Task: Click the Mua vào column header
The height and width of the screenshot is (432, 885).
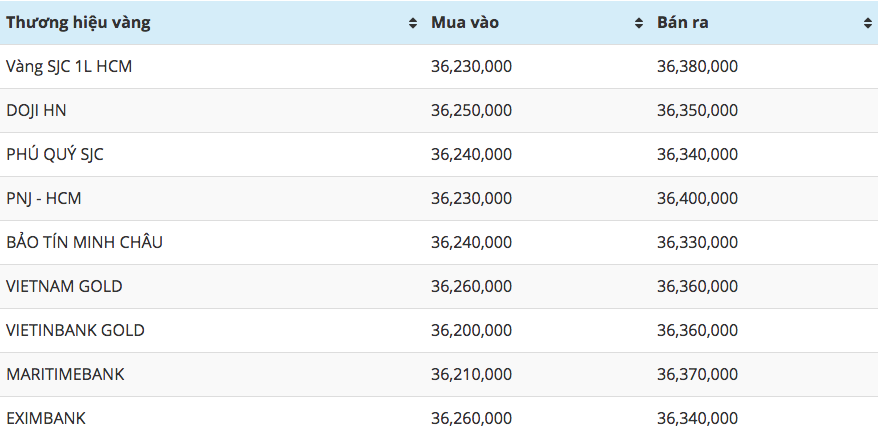Action: click(x=537, y=23)
